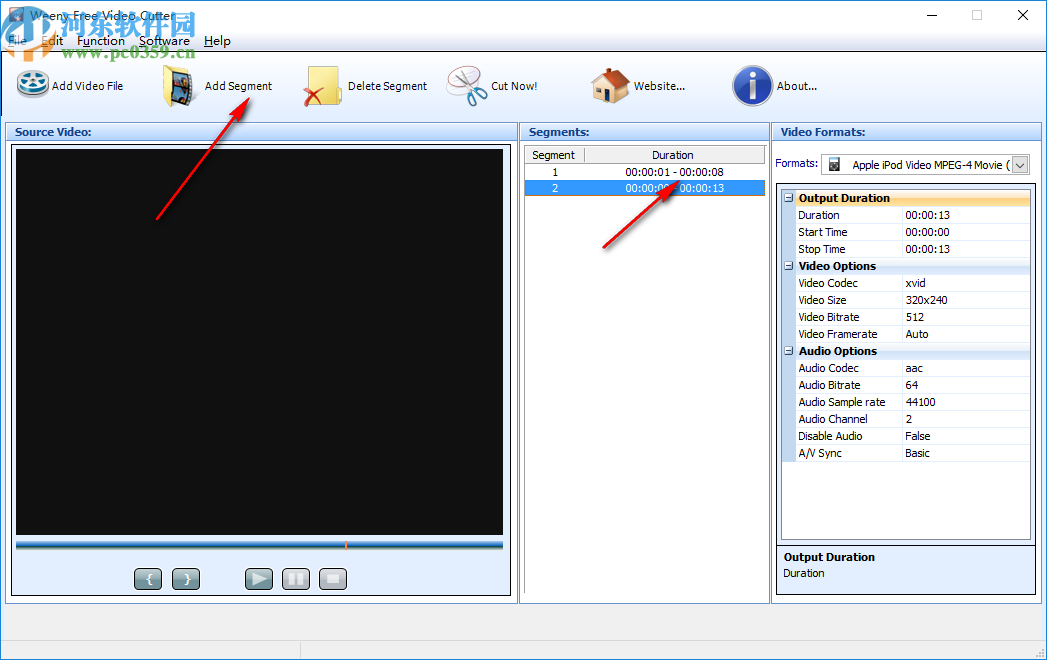Click the Segment column header

(x=554, y=155)
